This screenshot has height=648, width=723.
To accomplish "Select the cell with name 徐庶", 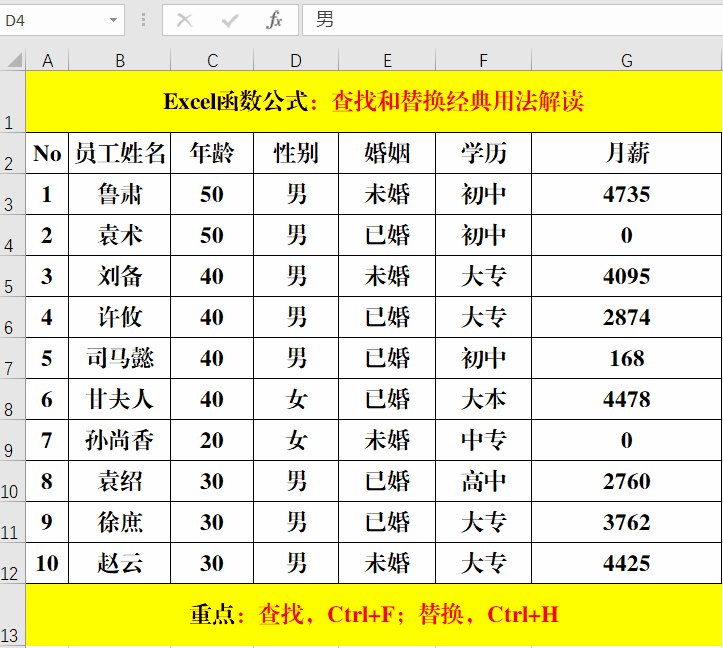I will [x=120, y=522].
